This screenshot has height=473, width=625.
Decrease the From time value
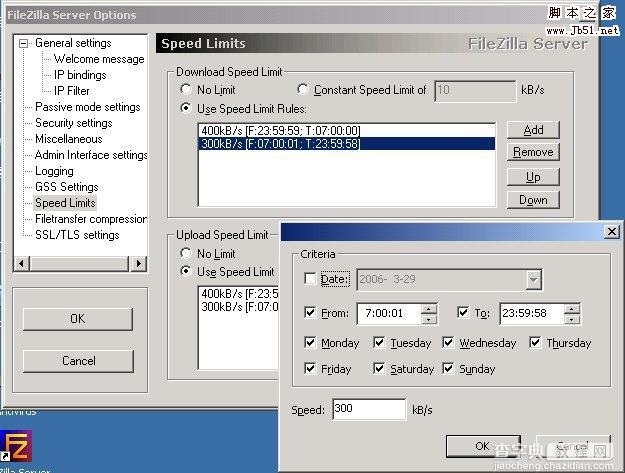[x=428, y=319]
